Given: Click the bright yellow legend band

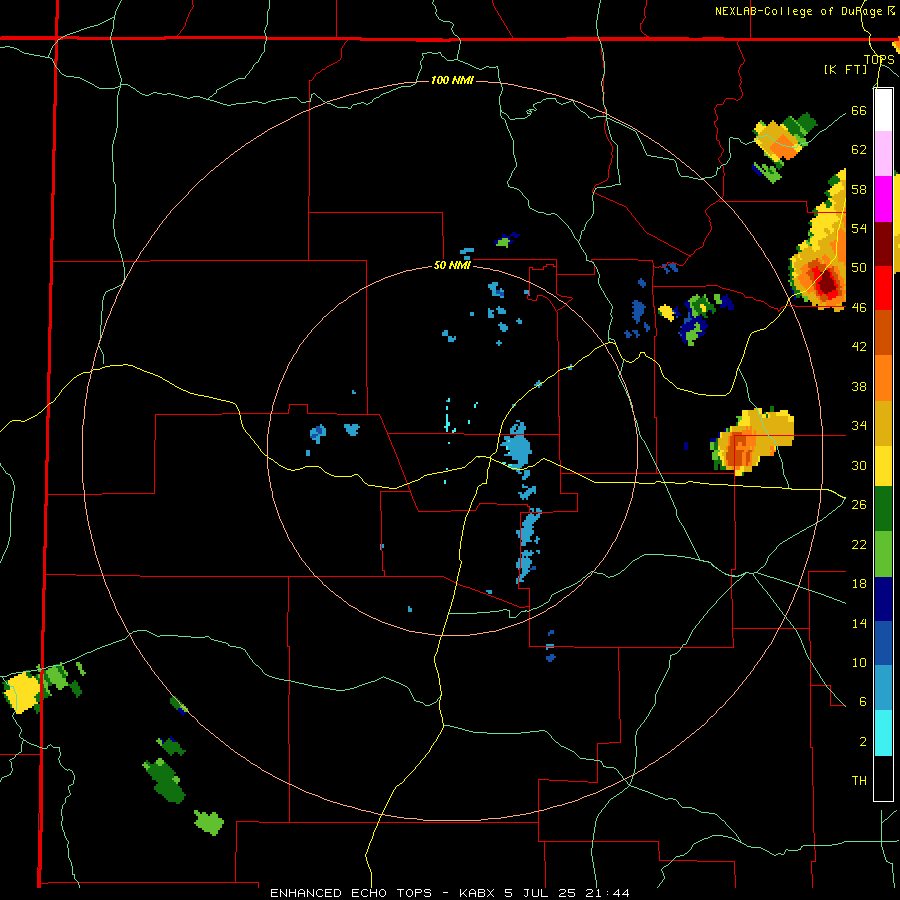Looking at the screenshot, I should tap(883, 466).
